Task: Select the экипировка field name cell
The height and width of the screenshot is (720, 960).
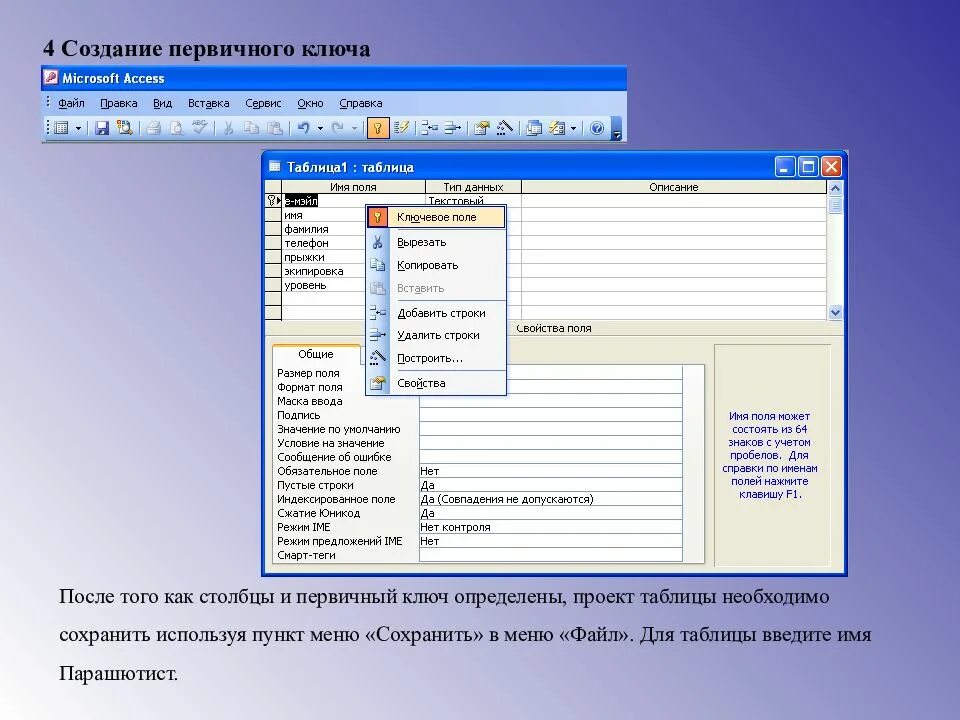Action: pos(324,271)
